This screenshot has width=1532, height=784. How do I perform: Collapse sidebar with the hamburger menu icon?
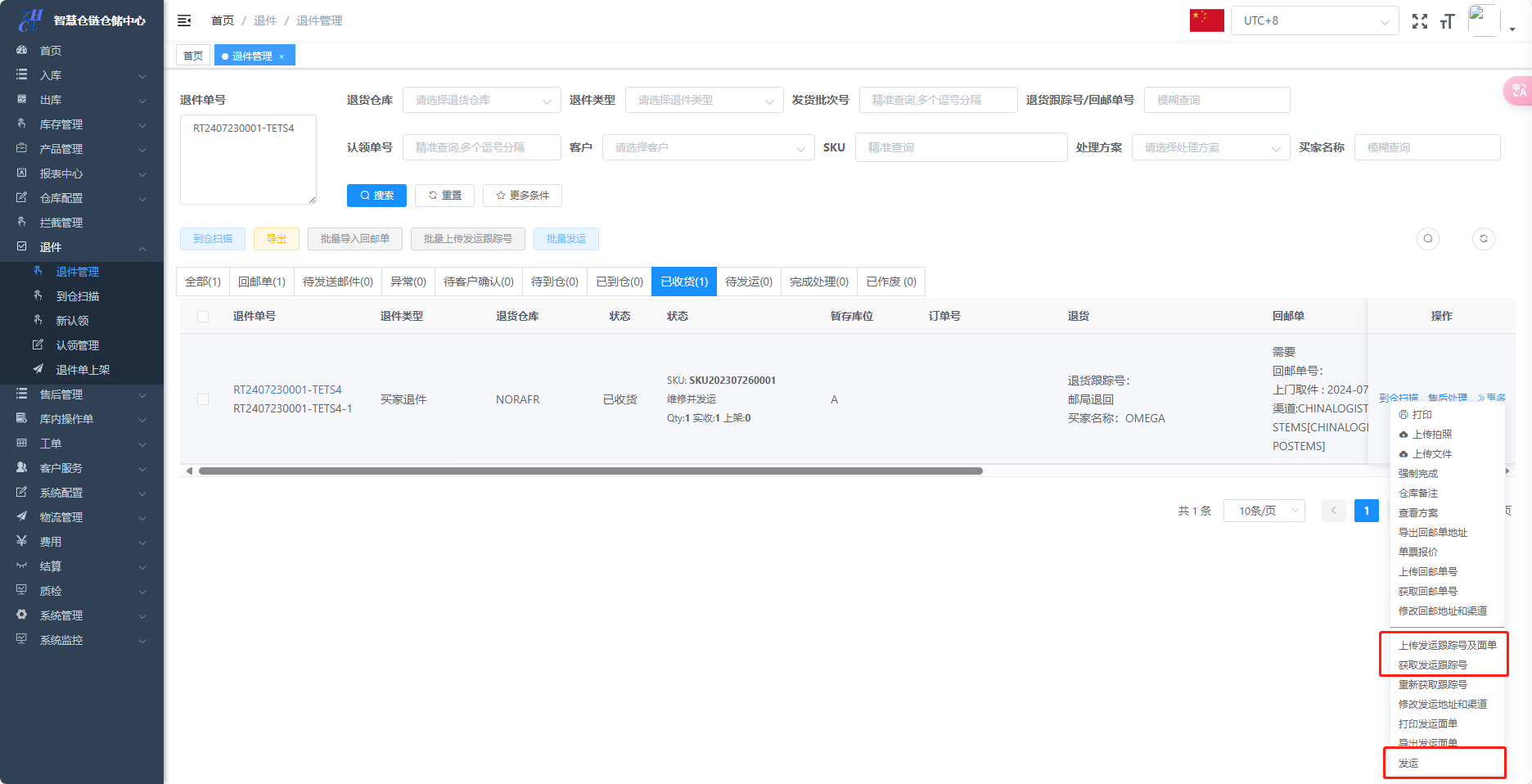coord(184,20)
